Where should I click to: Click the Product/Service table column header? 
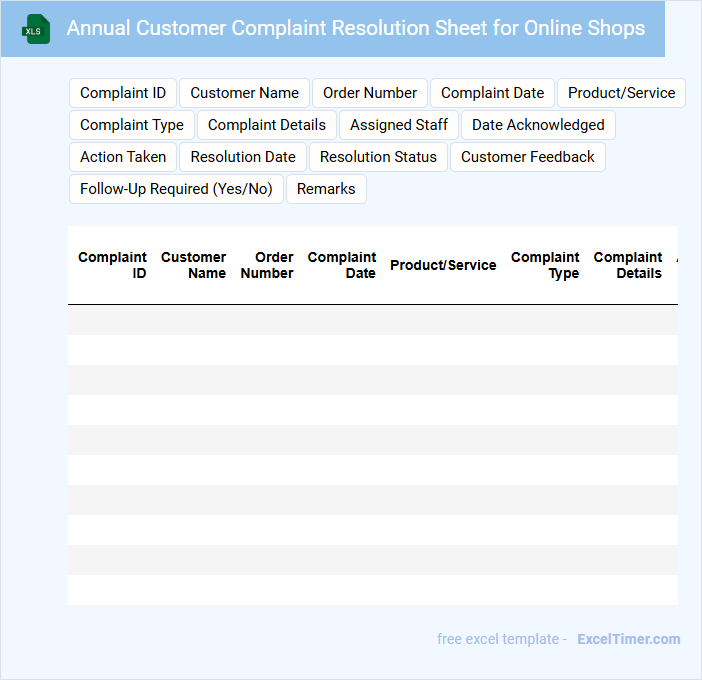443,265
